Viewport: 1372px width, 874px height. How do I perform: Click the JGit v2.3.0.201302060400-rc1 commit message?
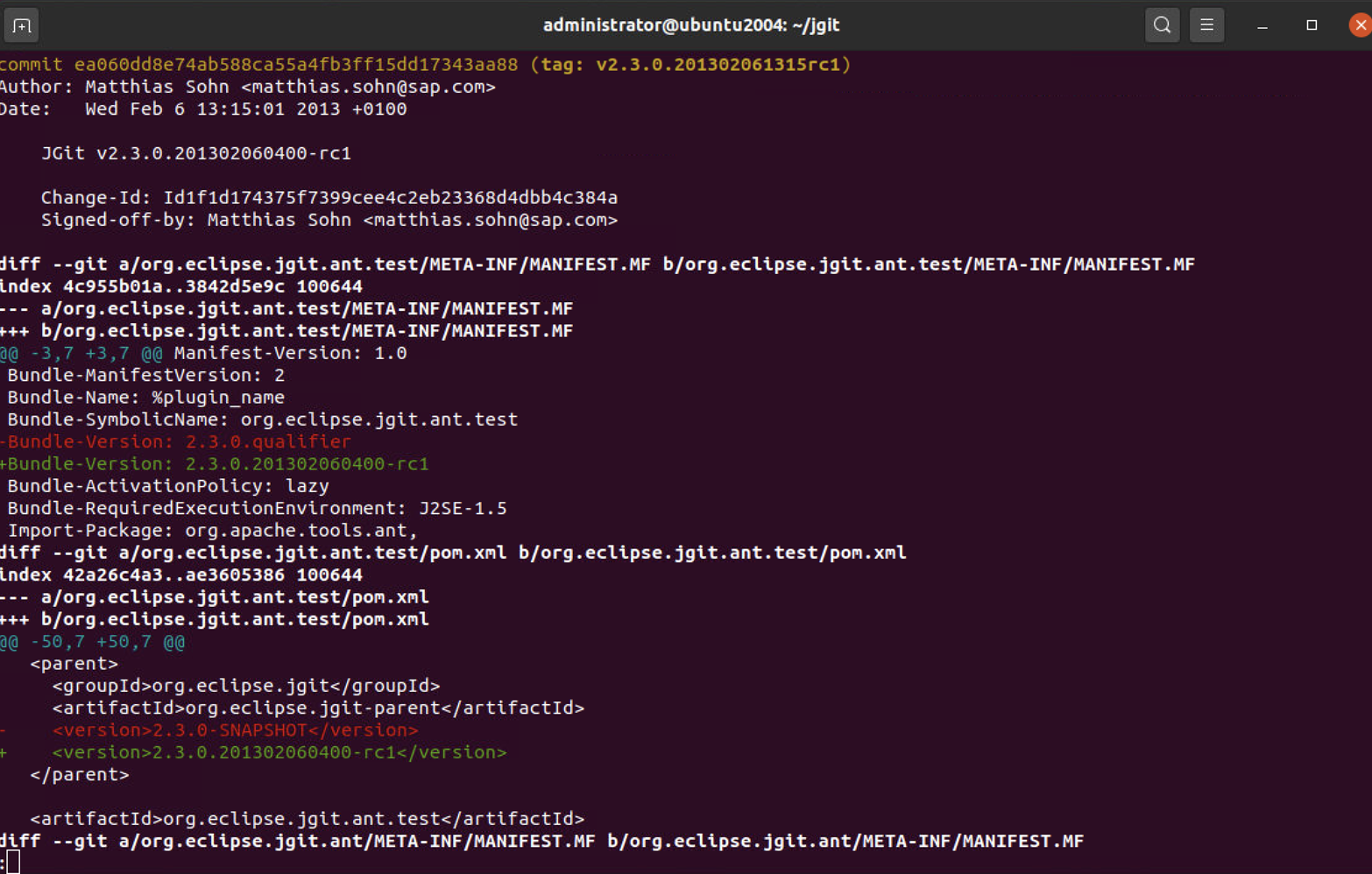click(196, 153)
